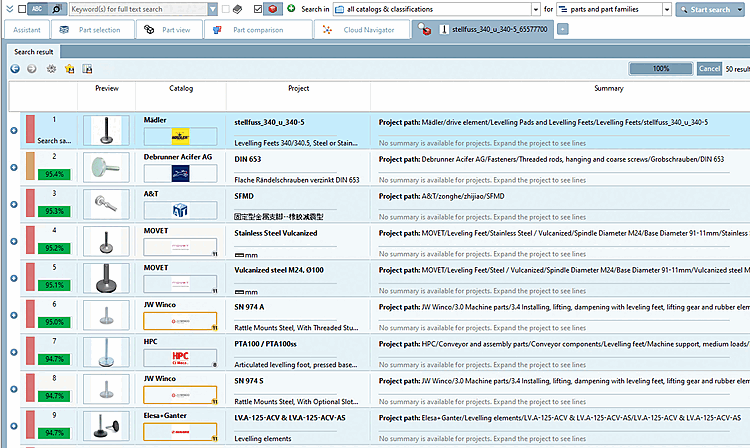
Task: Open the gear settings icon in results toolbar
Action: coord(51,69)
